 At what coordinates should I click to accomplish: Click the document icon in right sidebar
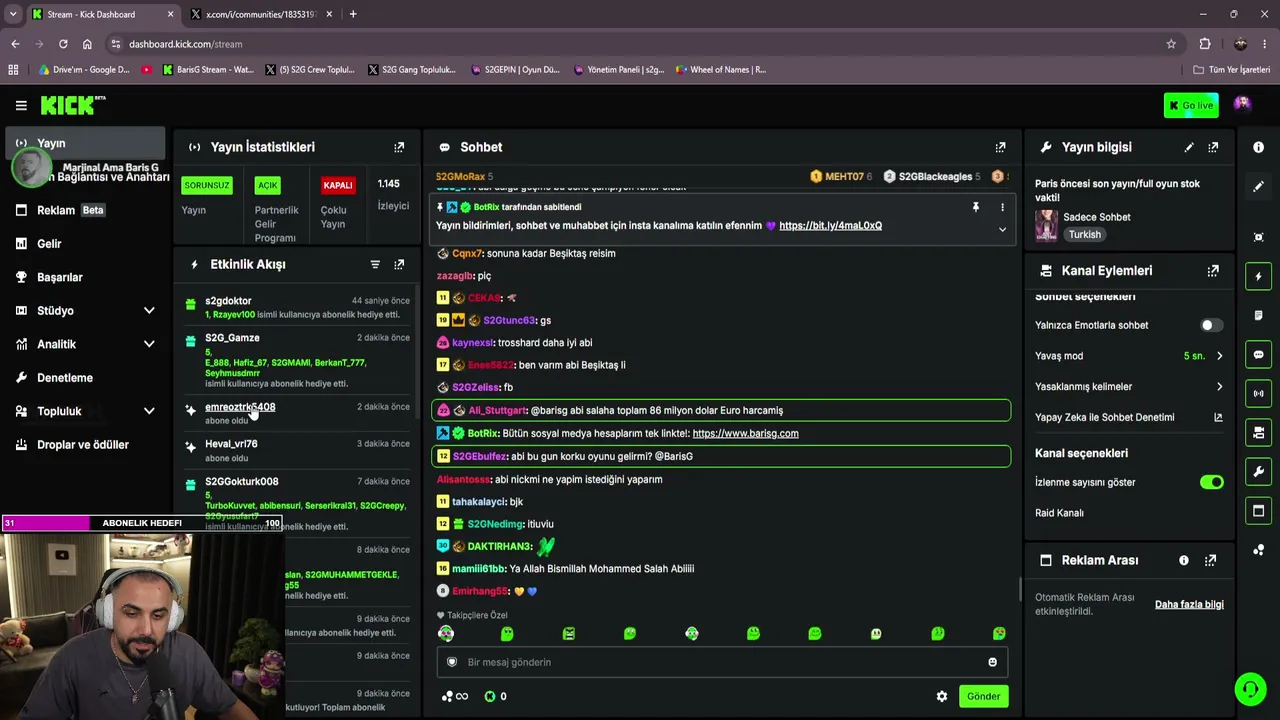pyautogui.click(x=1258, y=315)
